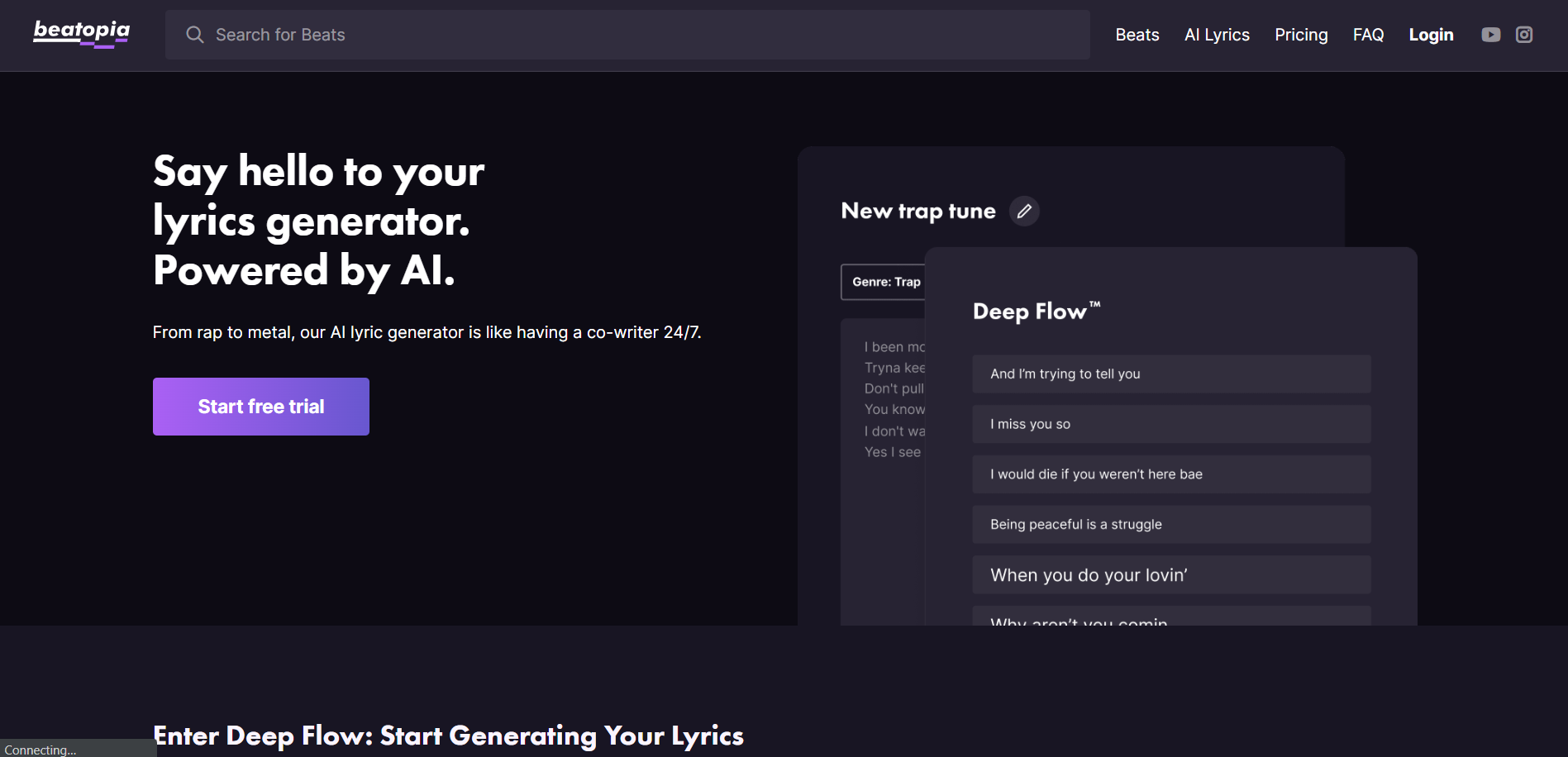Choose "Being peaceful is a struggle" line
The width and height of the screenshot is (1568, 757).
1170,525
